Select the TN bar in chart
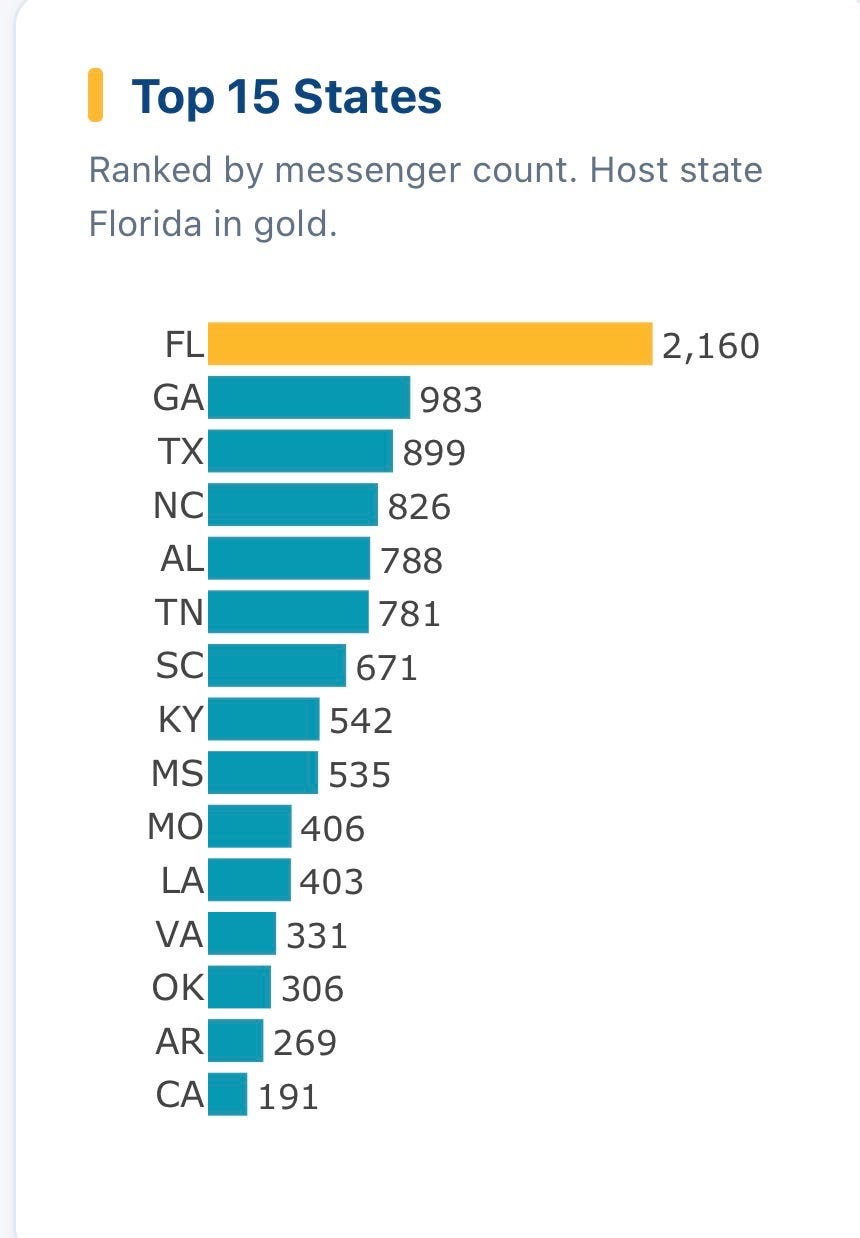This screenshot has height=1238, width=860. pos(288,612)
